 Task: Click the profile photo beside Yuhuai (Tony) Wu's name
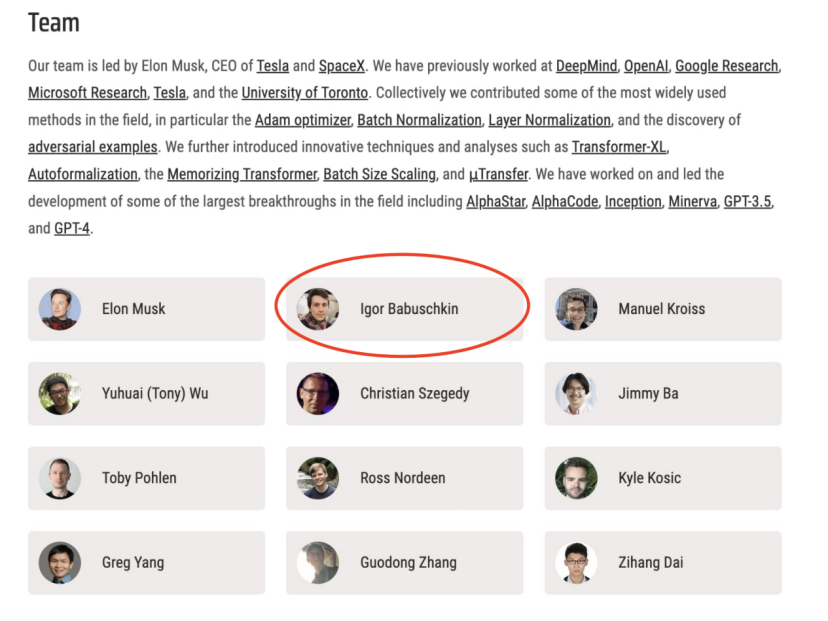[x=60, y=394]
